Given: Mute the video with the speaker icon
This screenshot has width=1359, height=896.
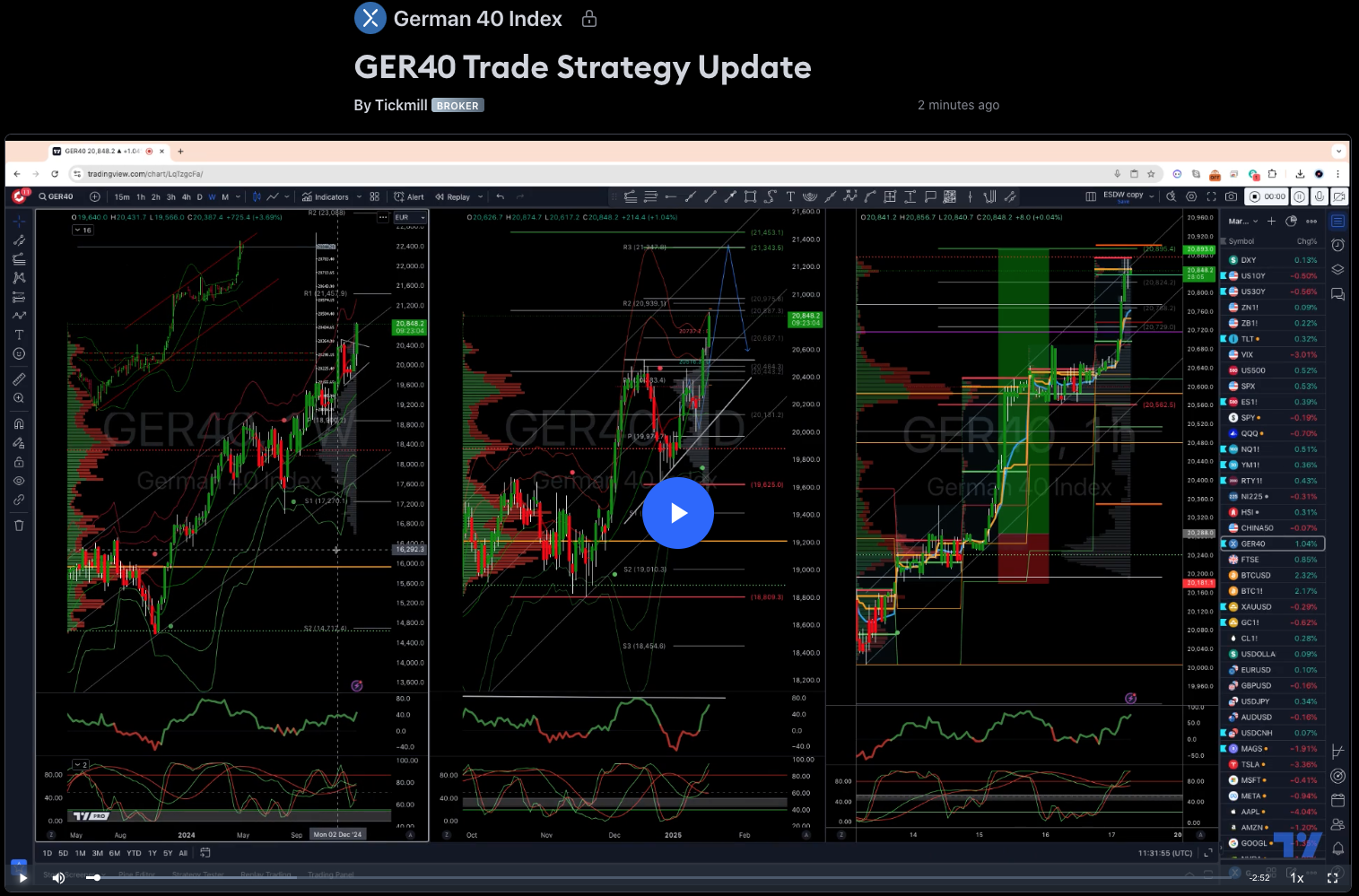Looking at the screenshot, I should [x=58, y=878].
